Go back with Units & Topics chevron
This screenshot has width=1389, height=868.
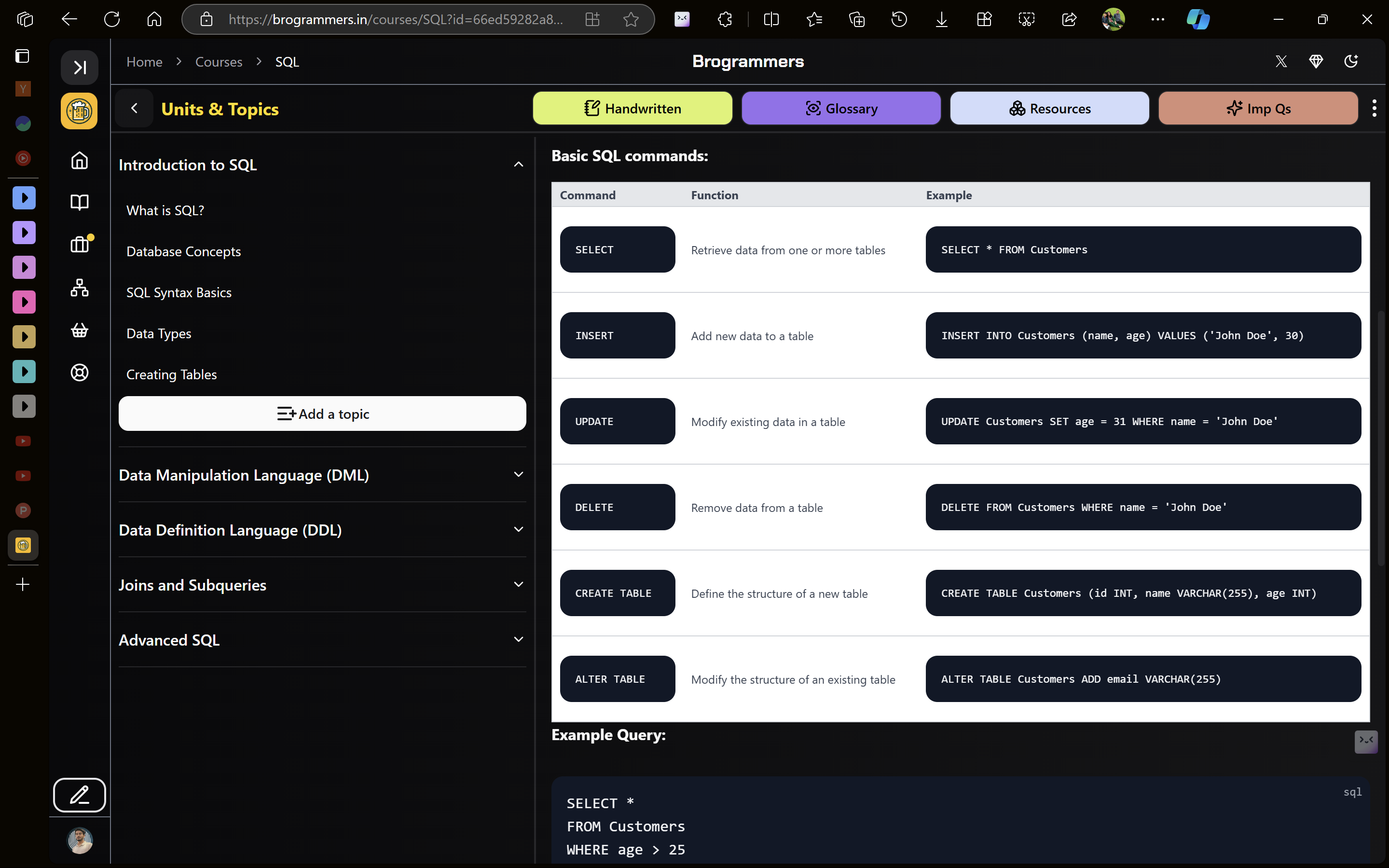(134, 108)
